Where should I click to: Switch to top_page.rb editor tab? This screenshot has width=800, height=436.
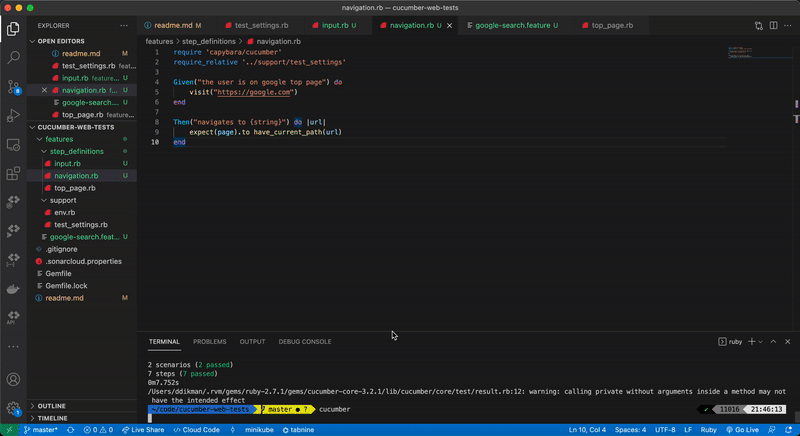612,25
